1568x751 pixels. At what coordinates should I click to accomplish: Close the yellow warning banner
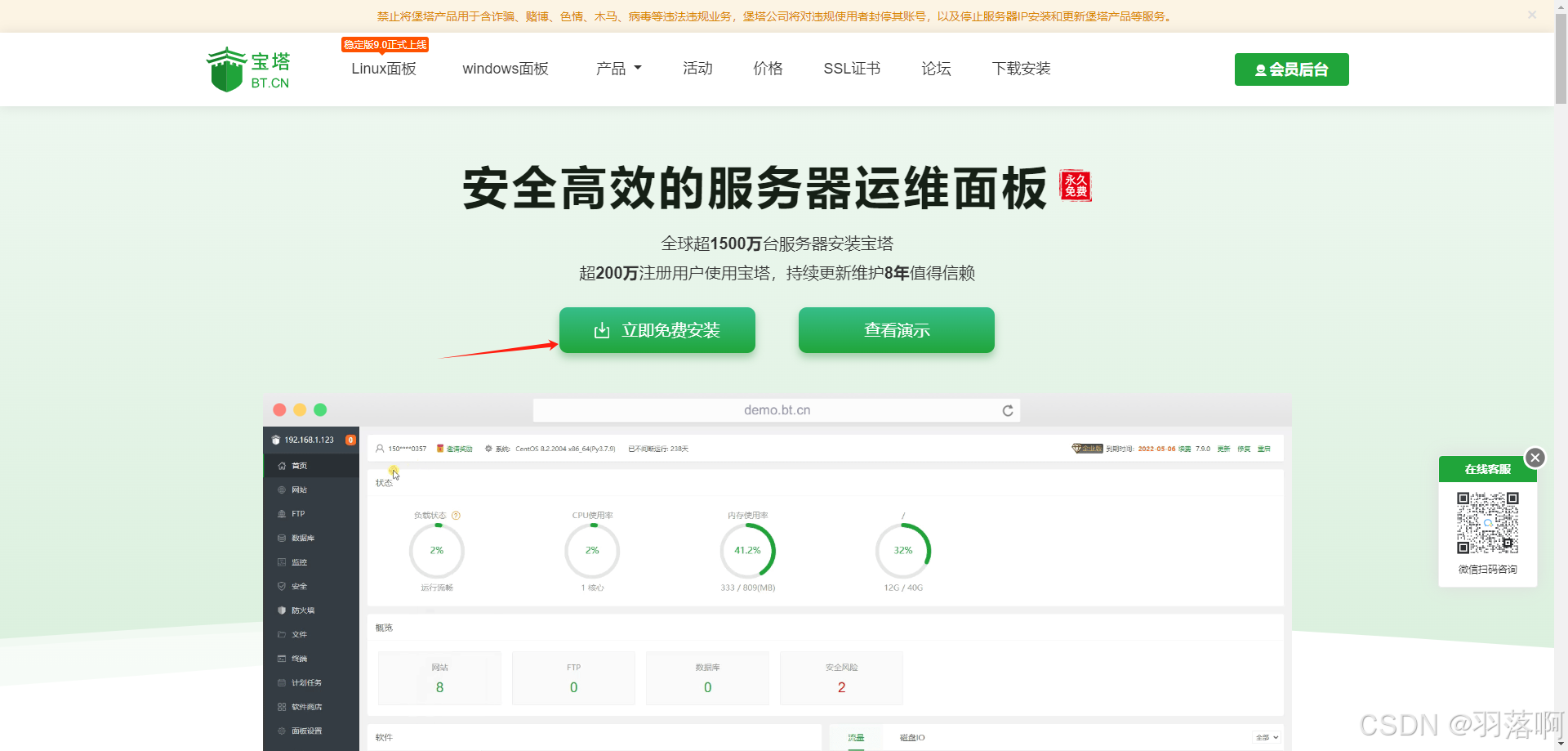click(1532, 15)
